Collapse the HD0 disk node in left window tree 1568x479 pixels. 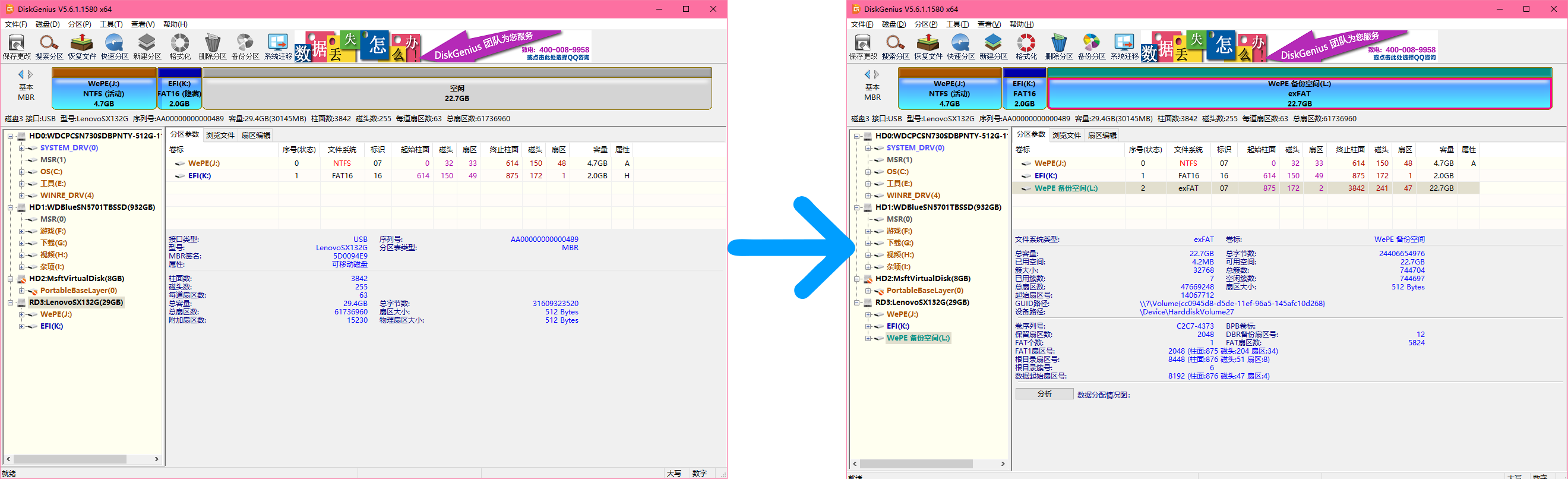click(x=10, y=136)
